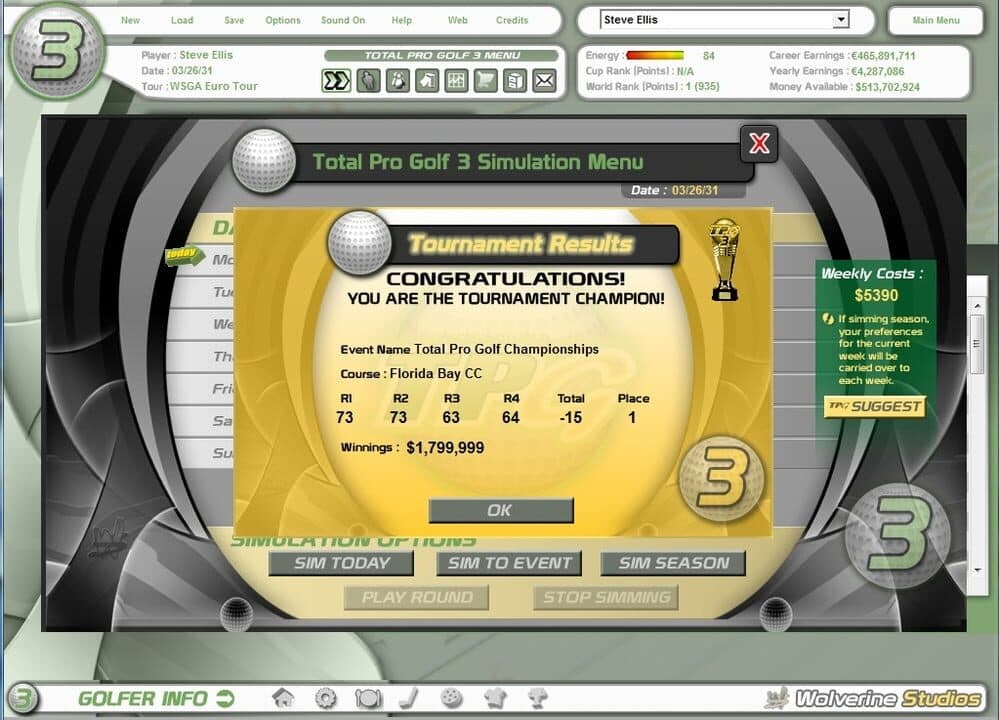The image size is (999, 720).
Task: Click the Wolverine Studios logo
Action: [x=873, y=699]
